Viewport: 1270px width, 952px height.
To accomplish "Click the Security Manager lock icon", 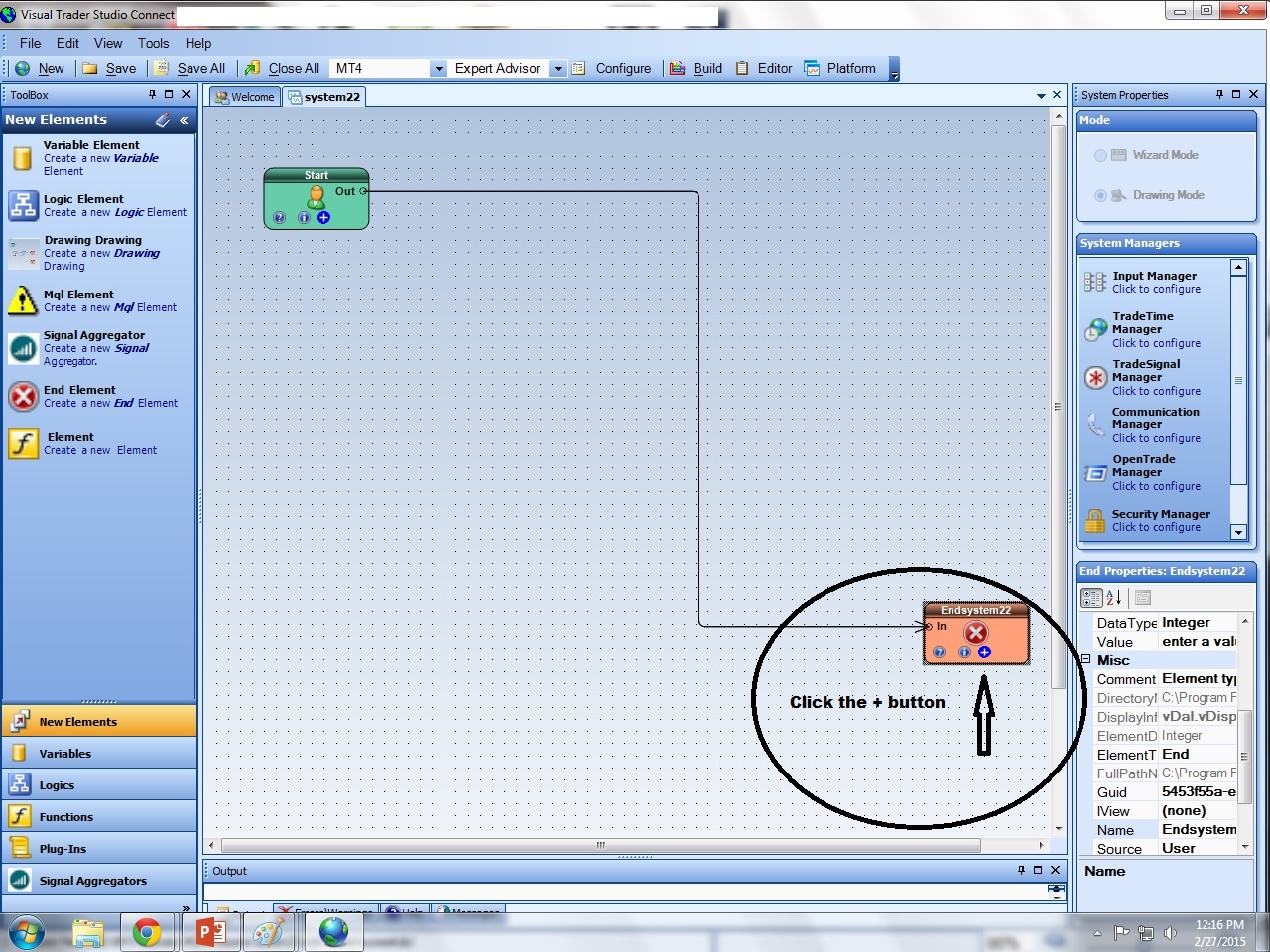I will tap(1095, 520).
